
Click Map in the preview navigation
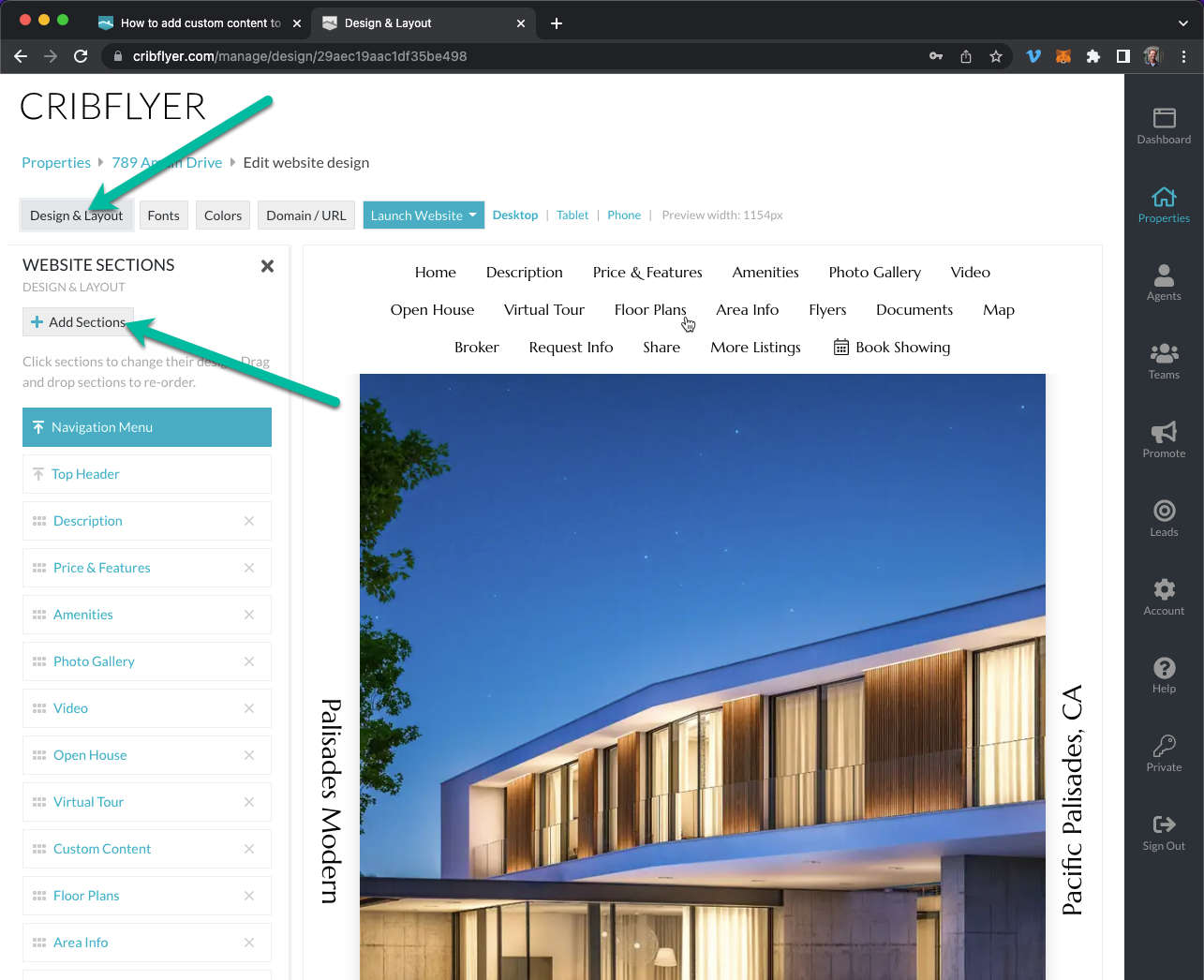point(999,310)
